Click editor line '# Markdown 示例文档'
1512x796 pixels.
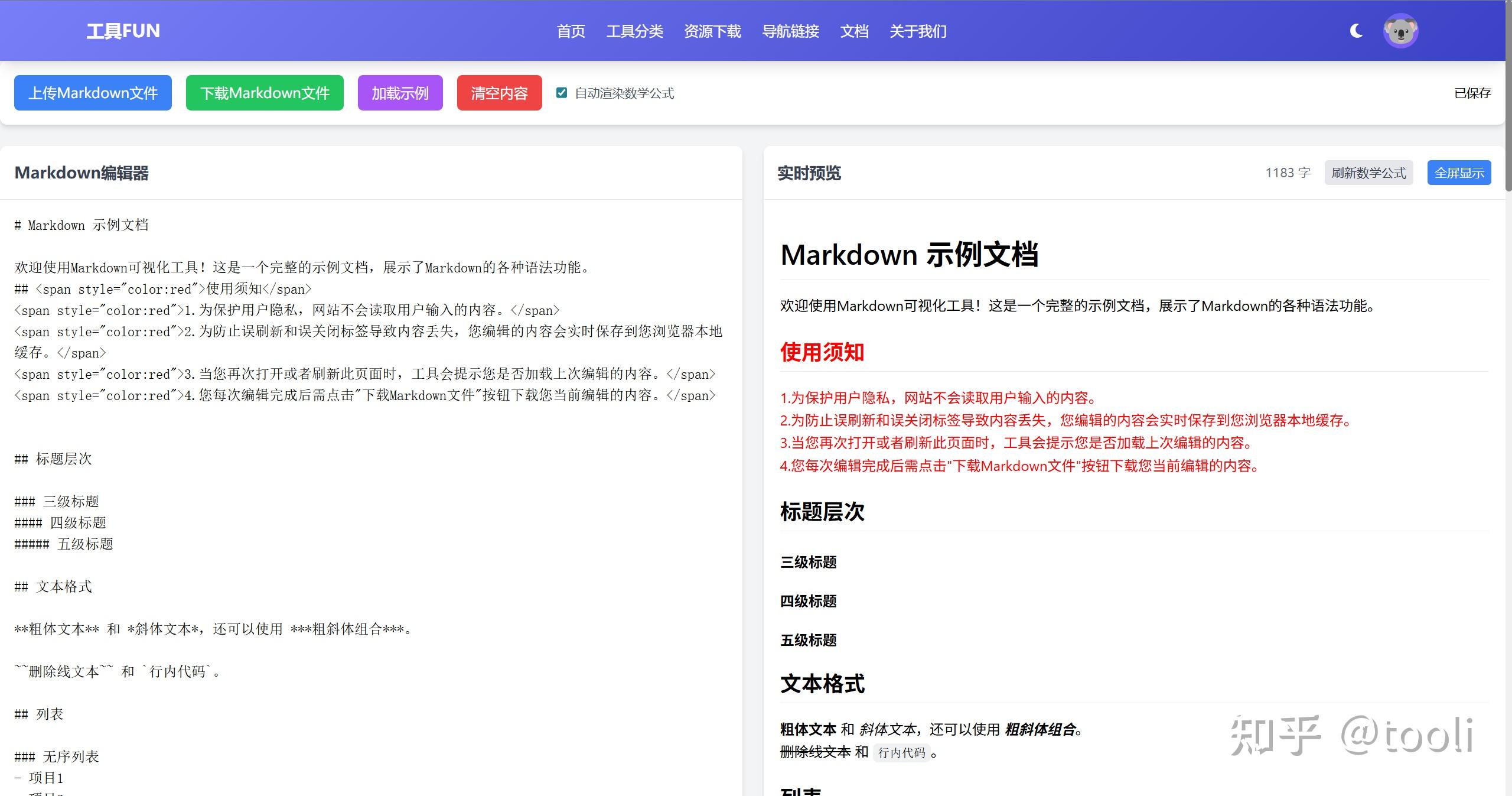(82, 225)
